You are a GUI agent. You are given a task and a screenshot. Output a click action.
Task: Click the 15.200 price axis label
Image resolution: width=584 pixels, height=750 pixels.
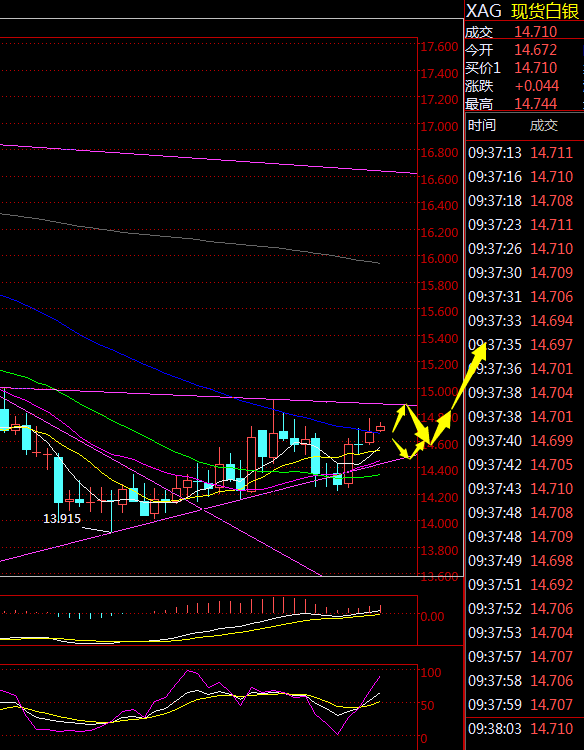[x=439, y=365]
